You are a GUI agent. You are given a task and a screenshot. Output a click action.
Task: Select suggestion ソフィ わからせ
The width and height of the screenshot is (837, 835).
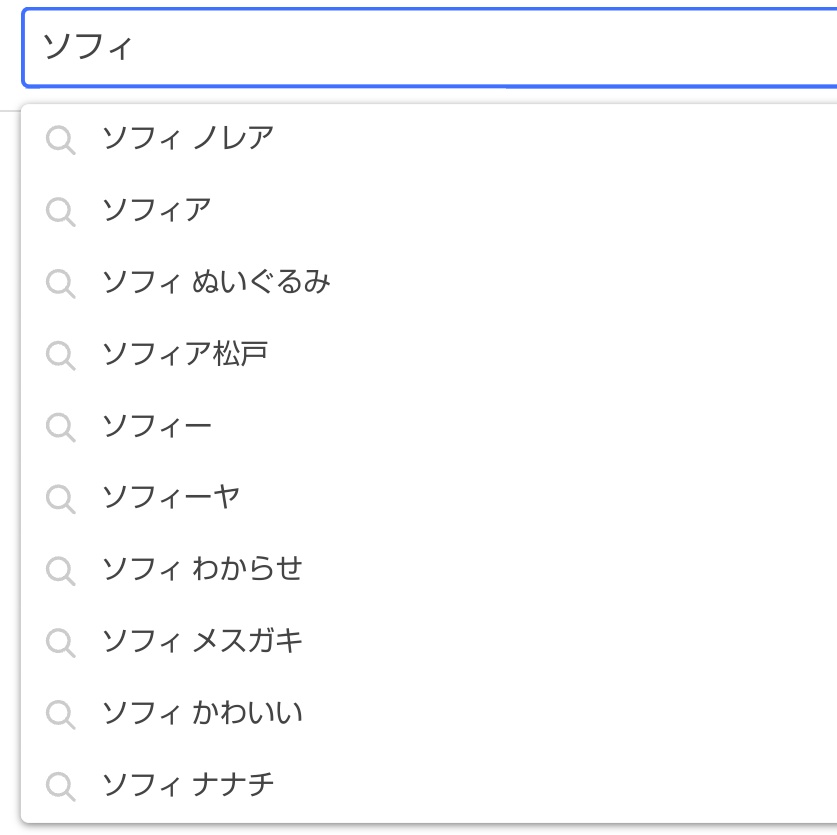[429, 570]
